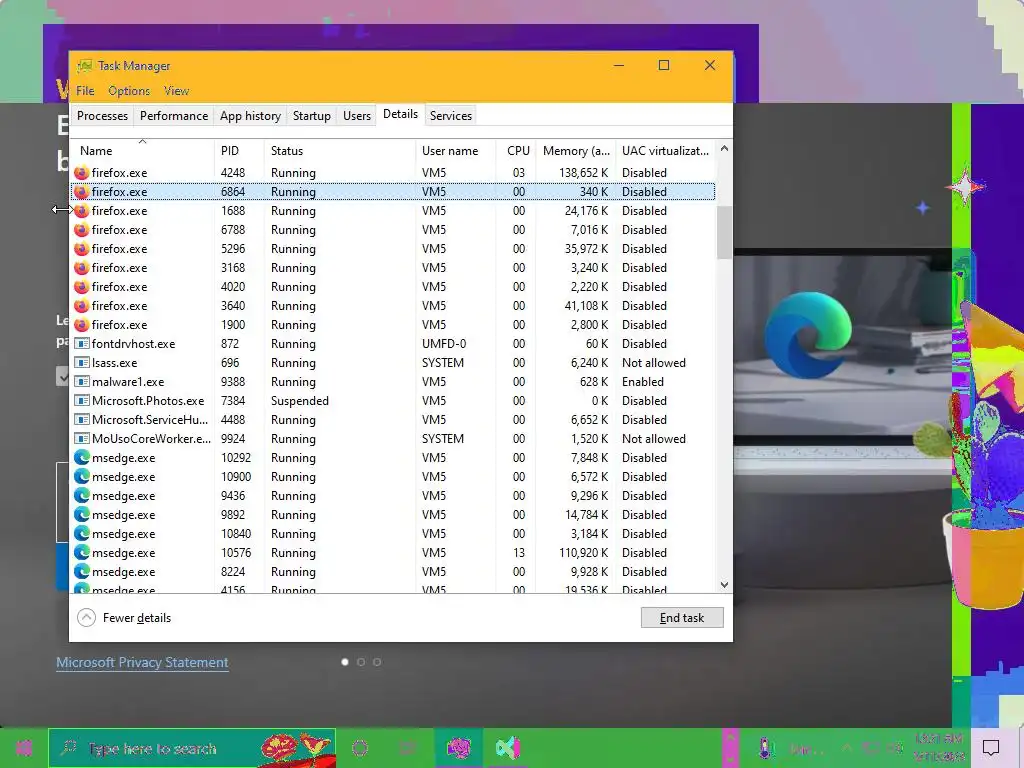Click the 138,652 K memory value

tap(583, 172)
